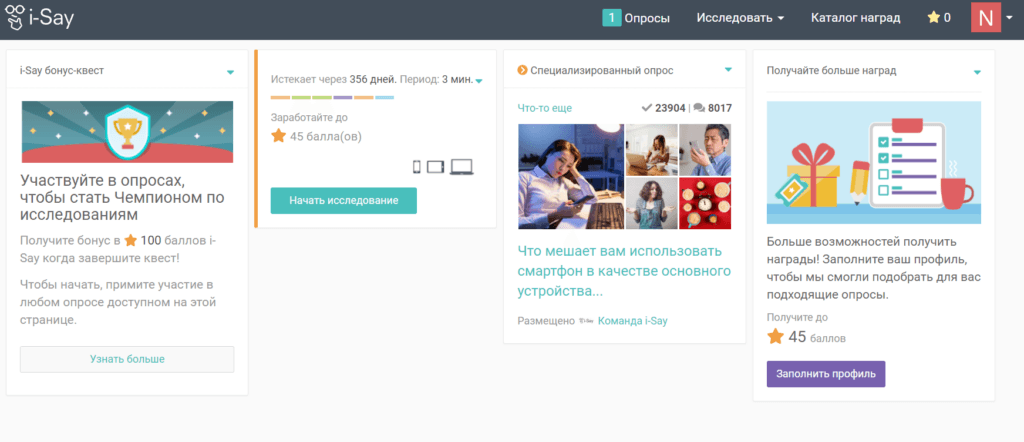Click the tablet device icon
1024x442 pixels.
436,167
